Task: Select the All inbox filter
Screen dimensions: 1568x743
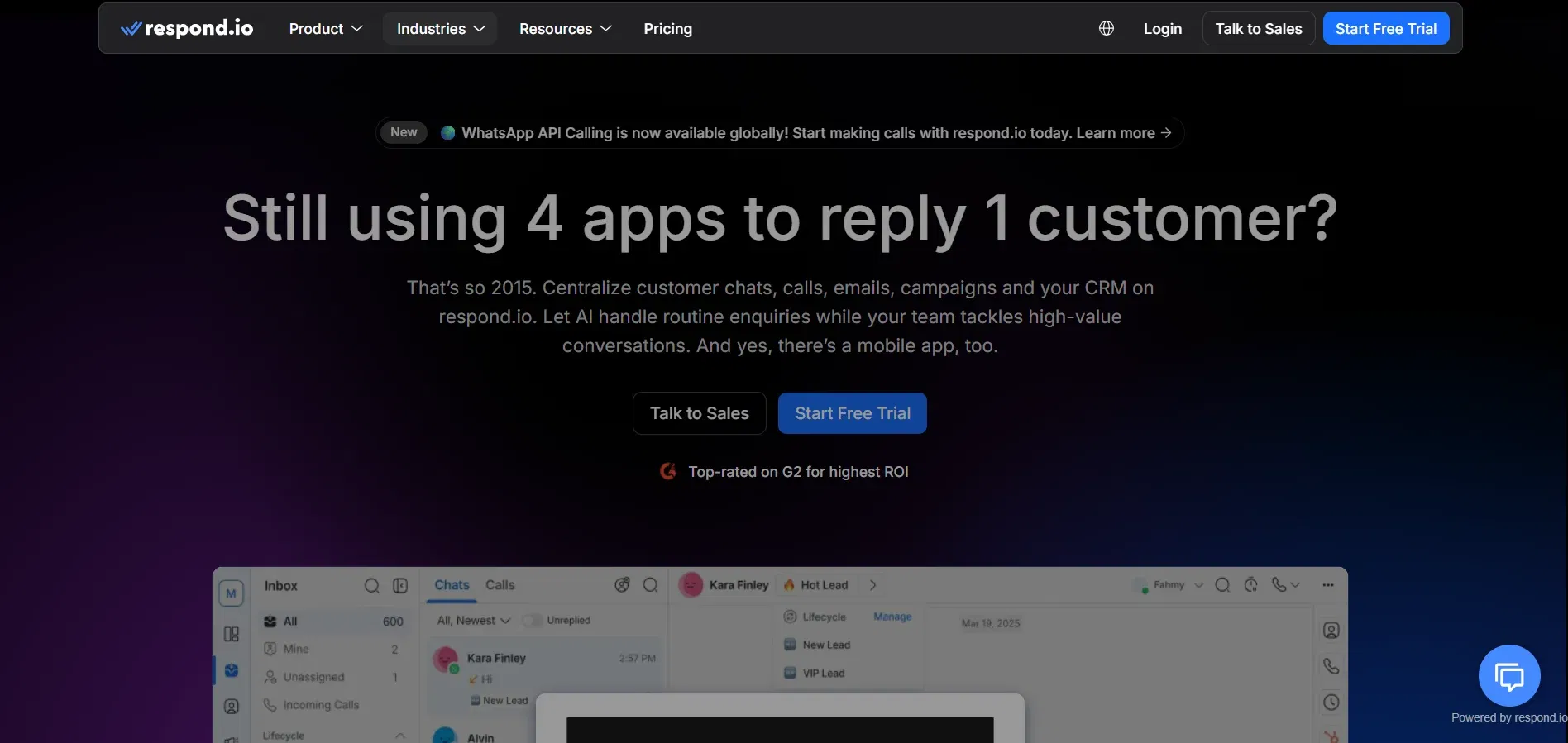Action: 333,622
